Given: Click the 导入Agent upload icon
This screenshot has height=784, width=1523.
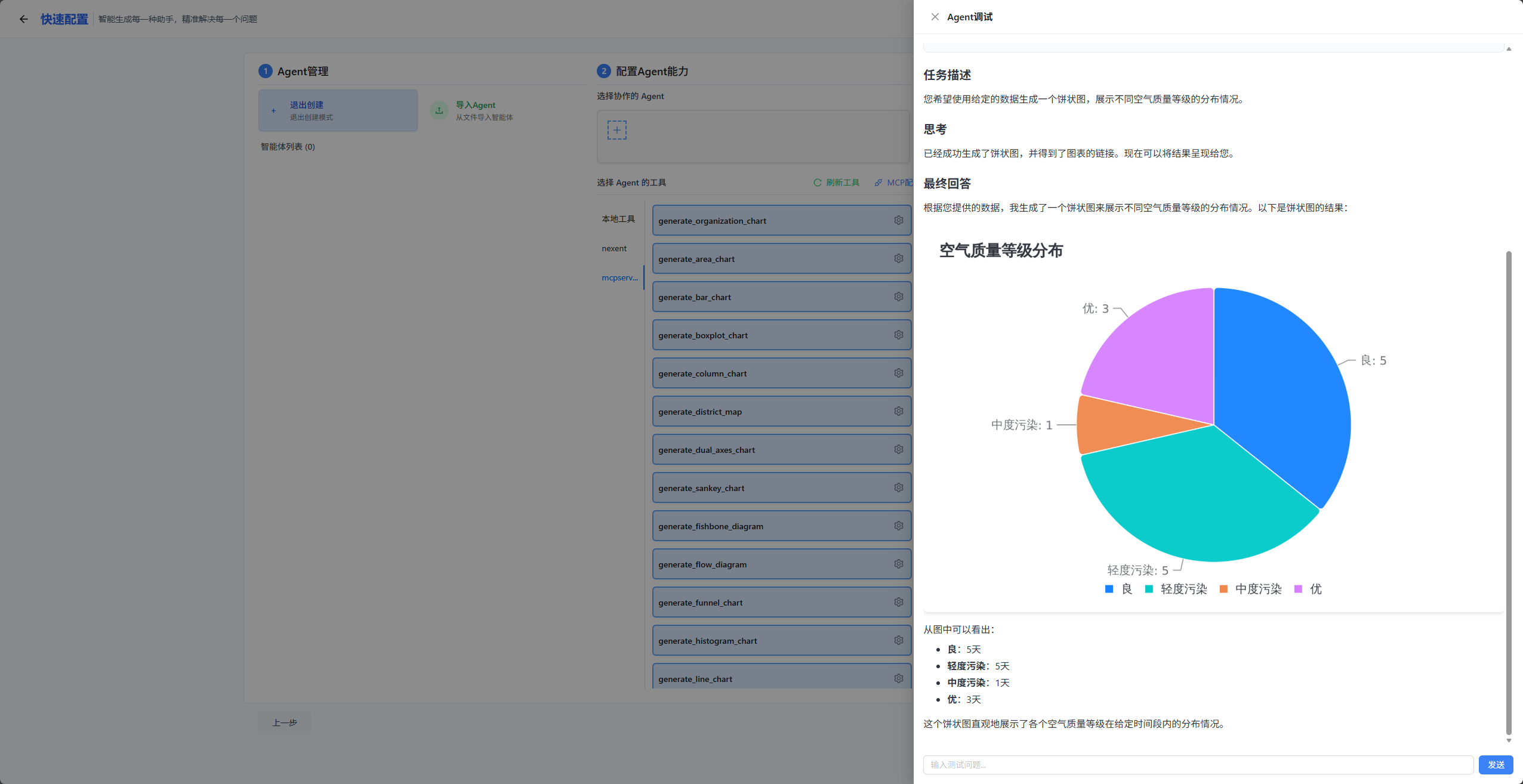Looking at the screenshot, I should click(439, 110).
